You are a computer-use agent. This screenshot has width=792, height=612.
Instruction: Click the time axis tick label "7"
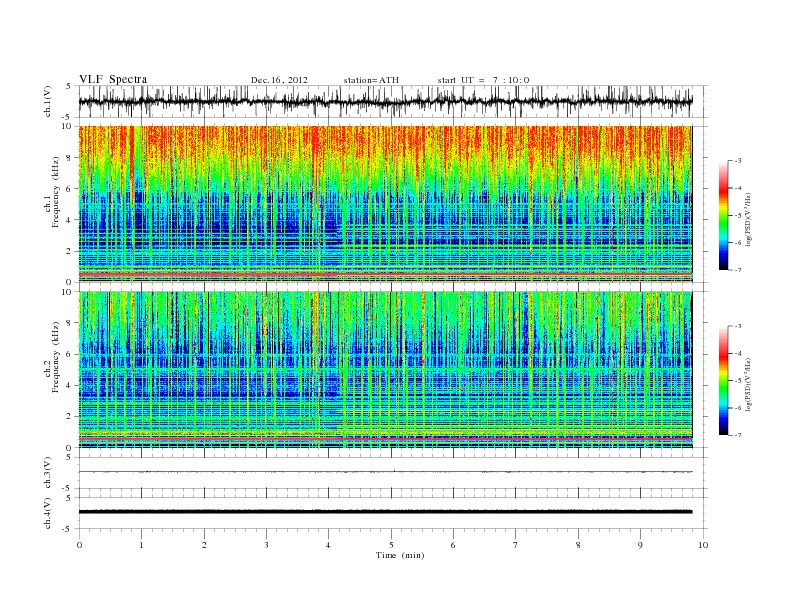516,545
